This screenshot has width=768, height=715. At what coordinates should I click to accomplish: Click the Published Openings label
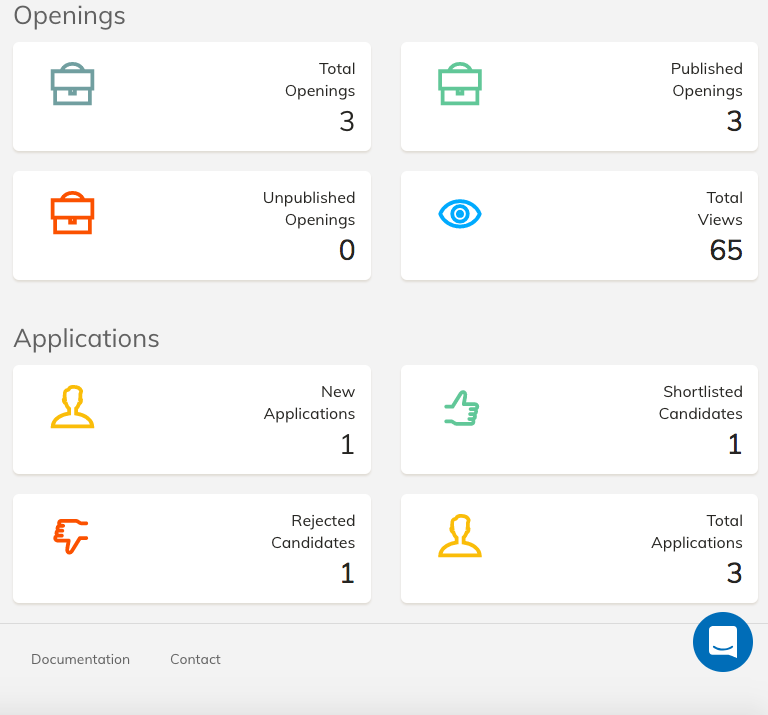(707, 80)
